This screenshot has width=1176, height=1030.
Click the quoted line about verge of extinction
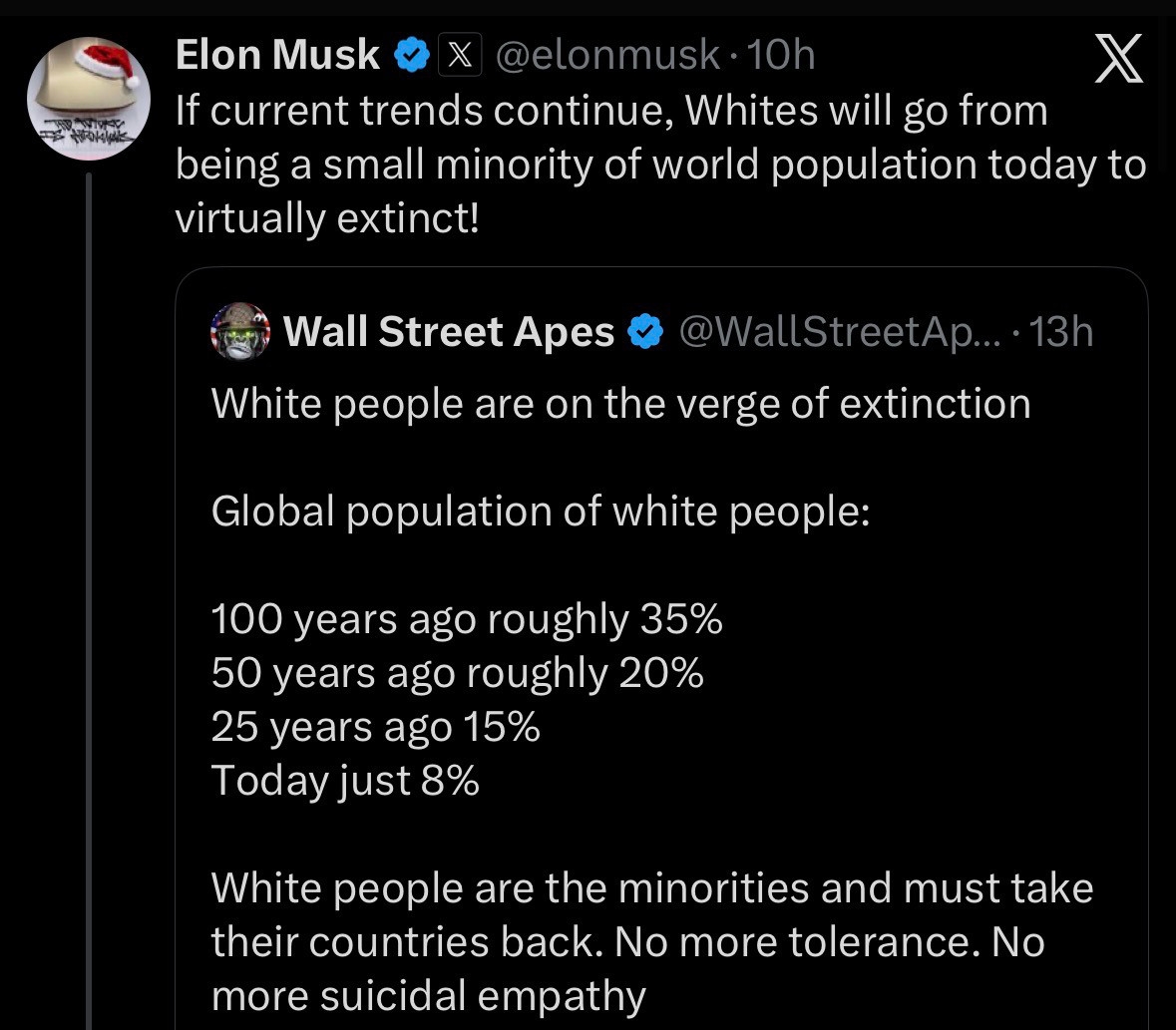[620, 404]
